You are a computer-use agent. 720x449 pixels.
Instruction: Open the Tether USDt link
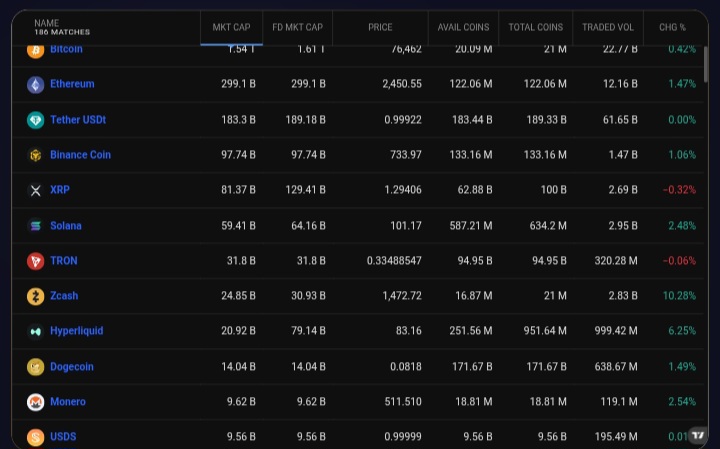[x=78, y=120]
